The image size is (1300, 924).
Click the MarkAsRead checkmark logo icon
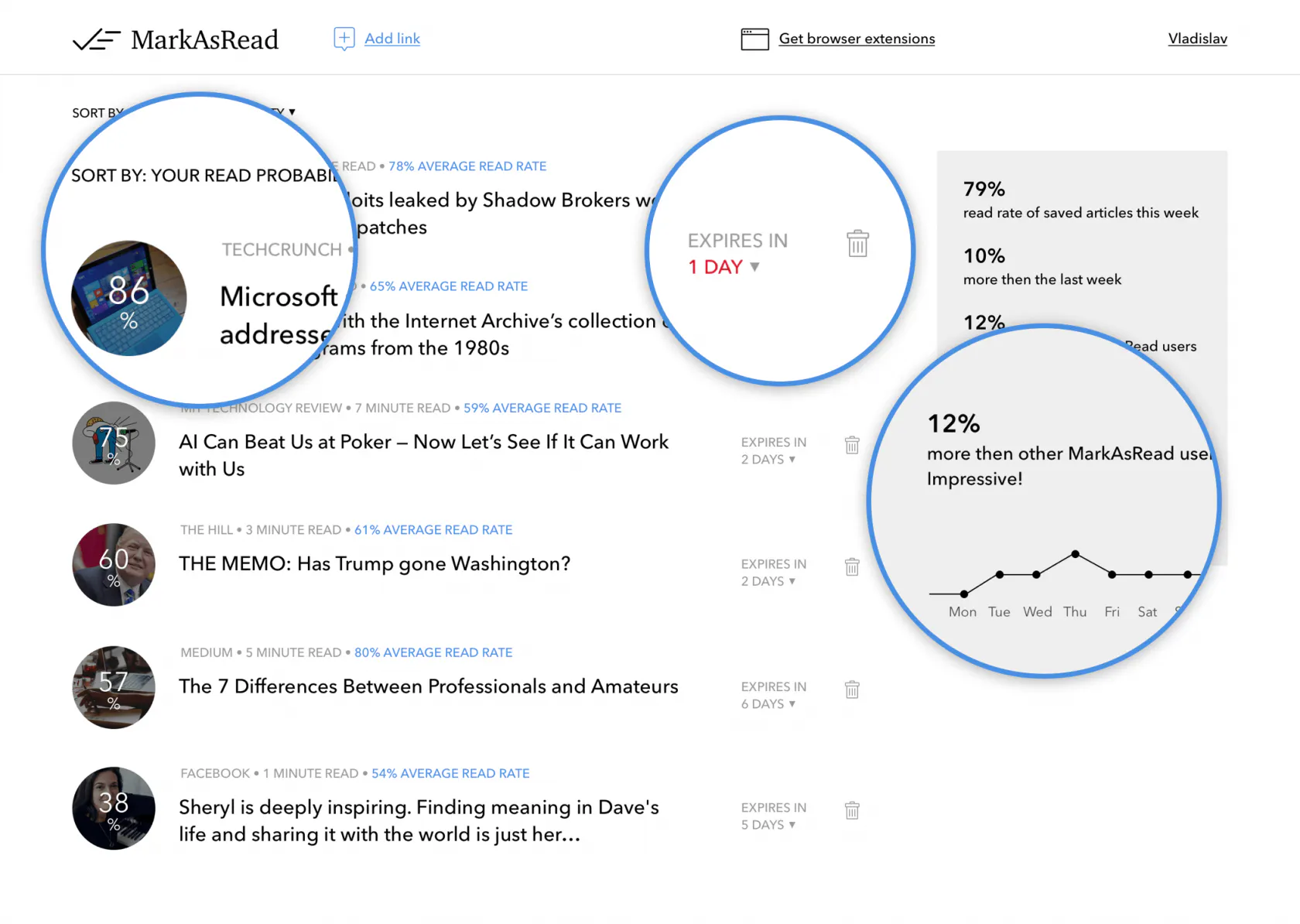[x=96, y=39]
